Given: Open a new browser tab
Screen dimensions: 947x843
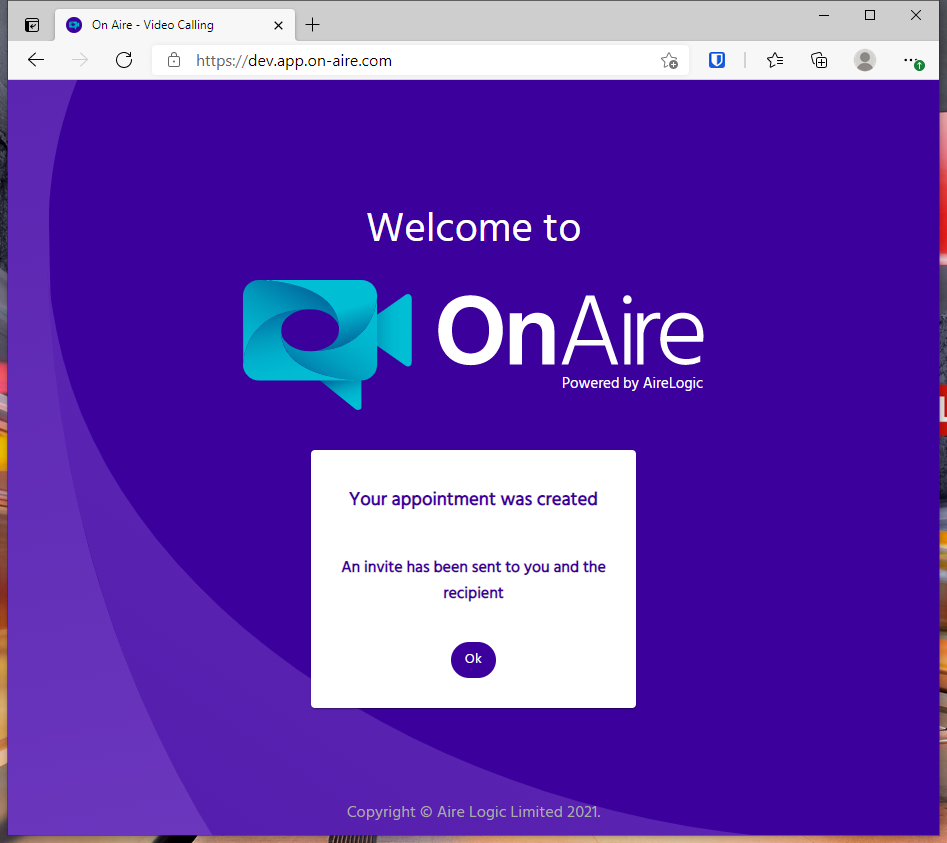Looking at the screenshot, I should click(313, 25).
